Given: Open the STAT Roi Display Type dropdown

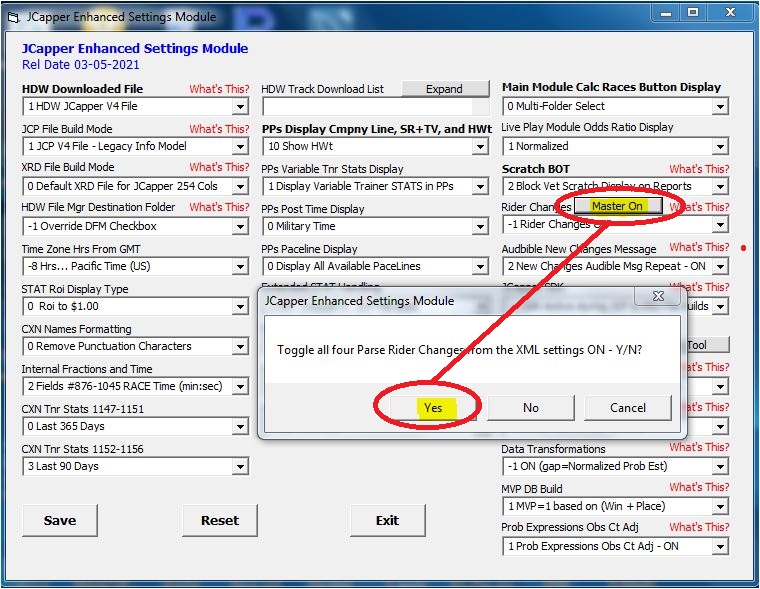Looking at the screenshot, I should pyautogui.click(x=240, y=307).
